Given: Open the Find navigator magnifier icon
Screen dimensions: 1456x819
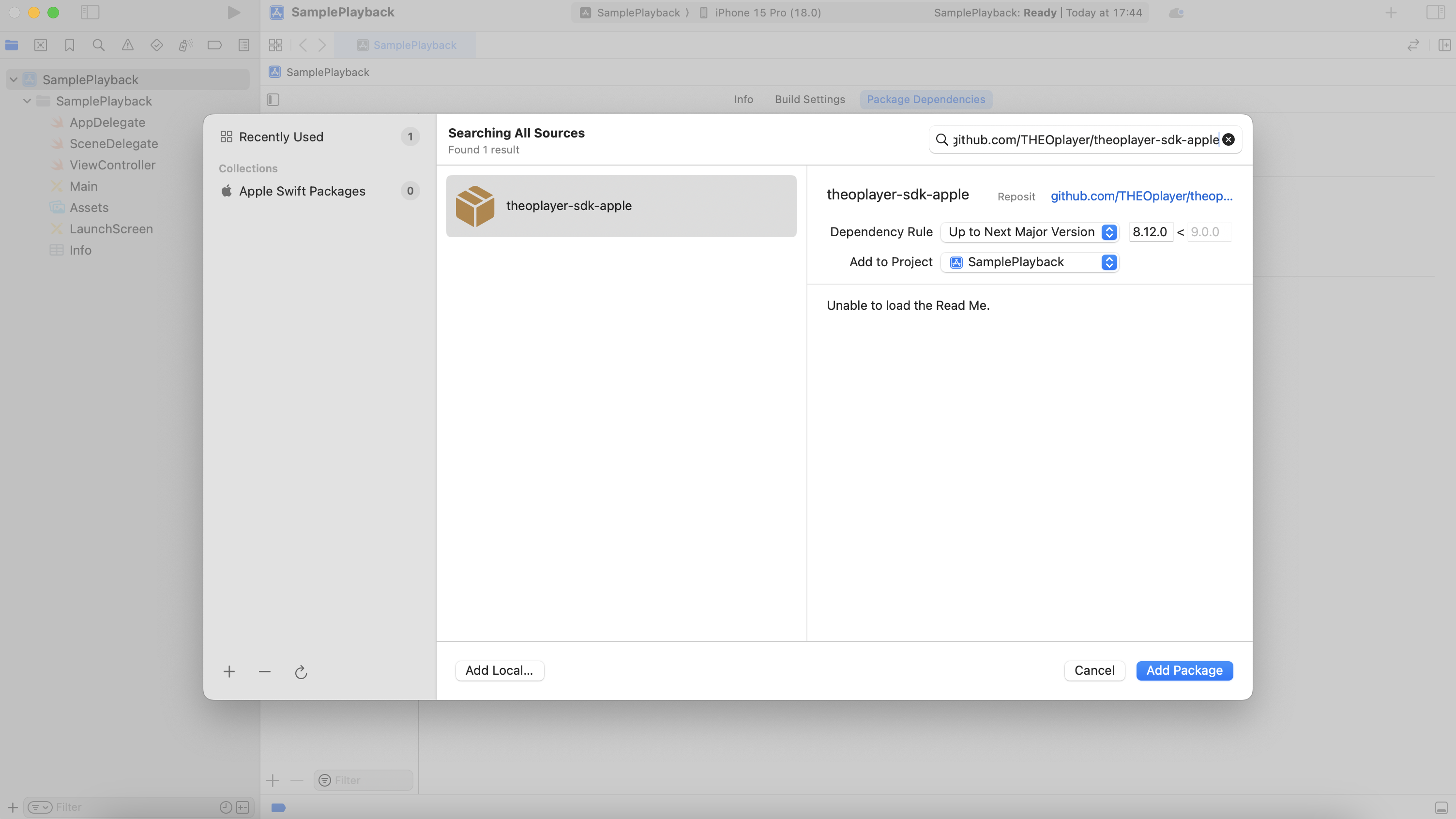Looking at the screenshot, I should (98, 45).
